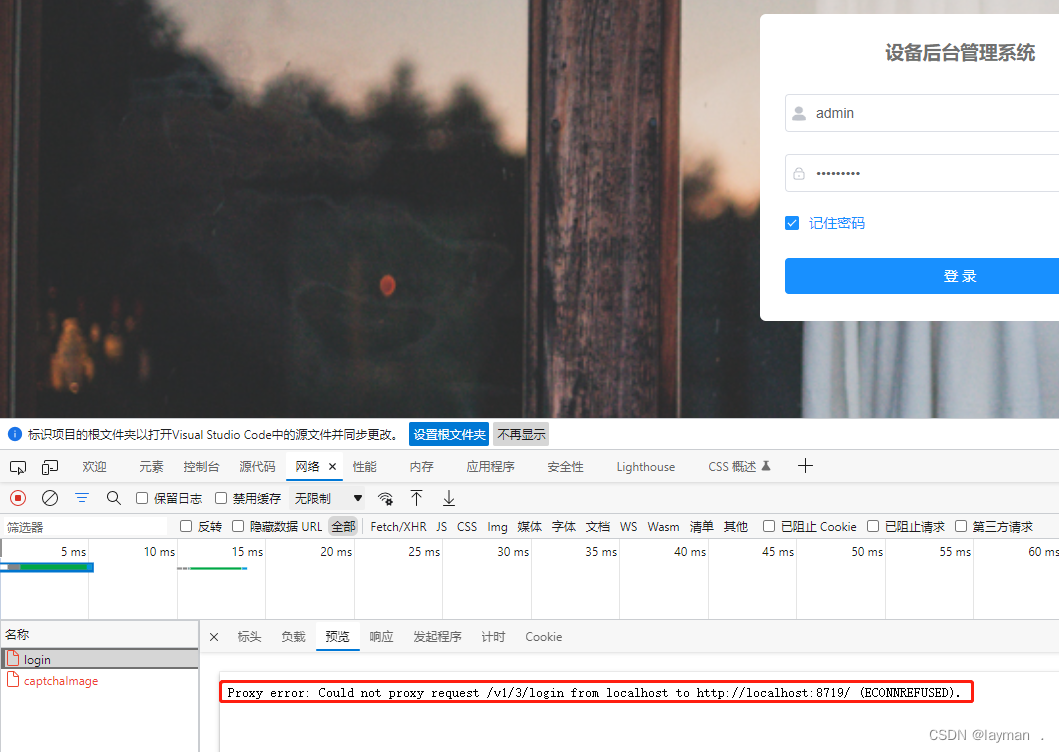Image resolution: width=1059 pixels, height=752 pixels.
Task: Click the 名称 column header
Action: pyautogui.click(x=100, y=634)
